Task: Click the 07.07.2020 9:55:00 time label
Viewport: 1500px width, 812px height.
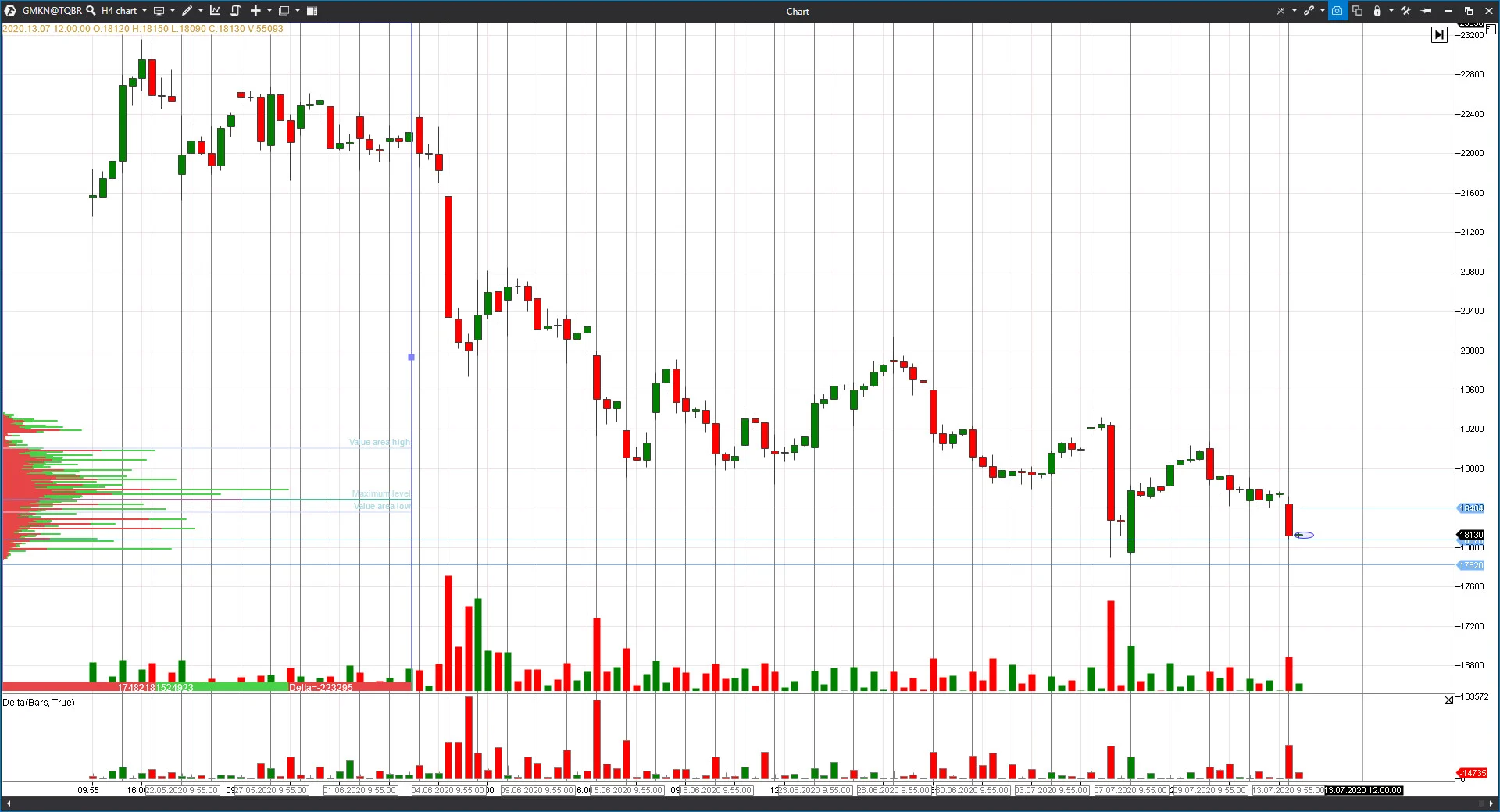Action: [x=1131, y=790]
